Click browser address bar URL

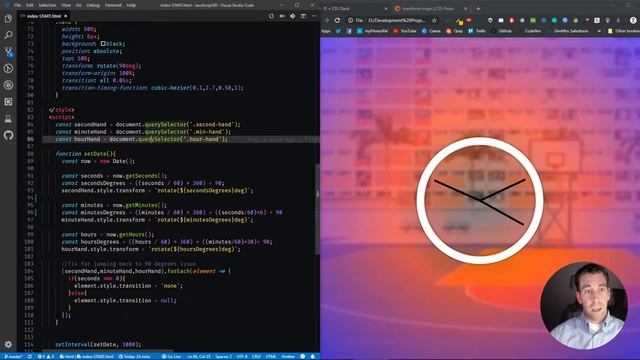(x=396, y=20)
